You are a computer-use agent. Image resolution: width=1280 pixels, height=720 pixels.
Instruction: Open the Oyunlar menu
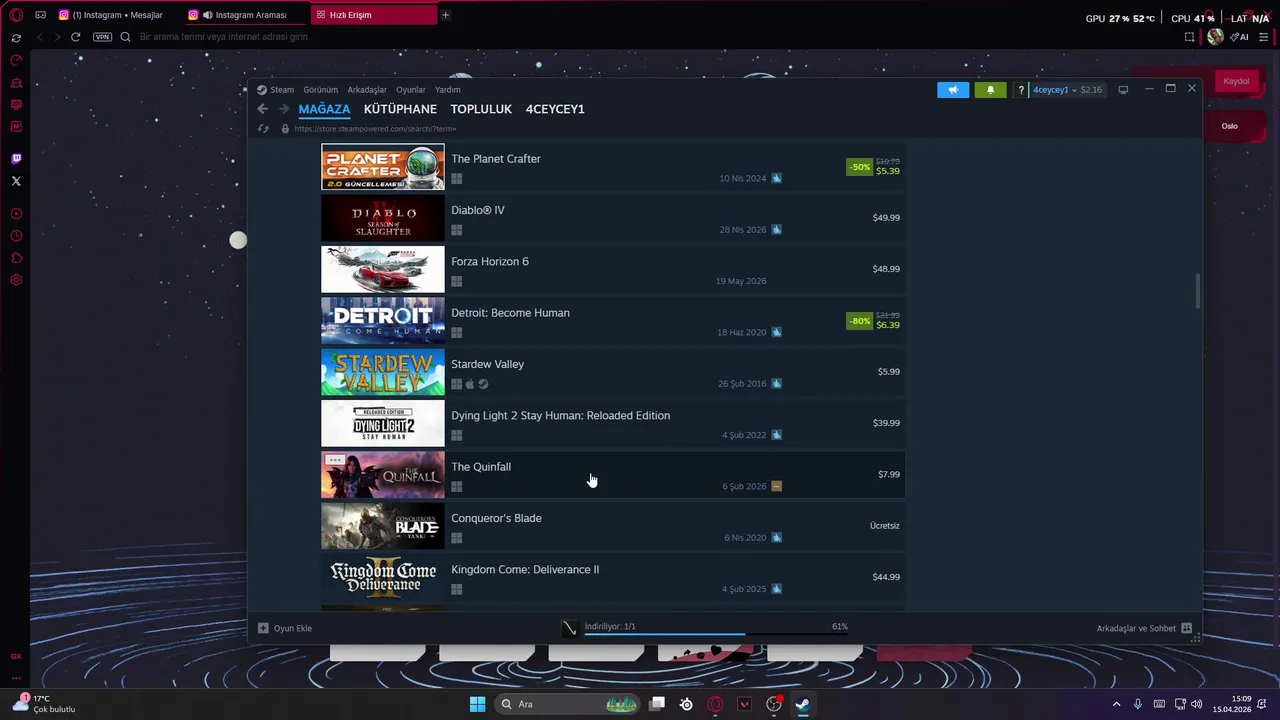click(x=411, y=90)
